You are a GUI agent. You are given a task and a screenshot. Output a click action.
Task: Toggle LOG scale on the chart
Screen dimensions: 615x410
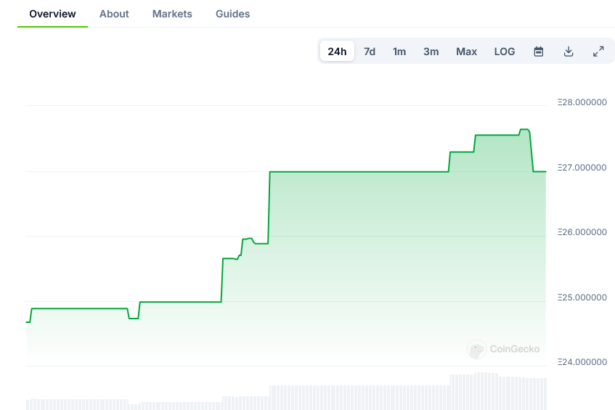click(x=505, y=51)
